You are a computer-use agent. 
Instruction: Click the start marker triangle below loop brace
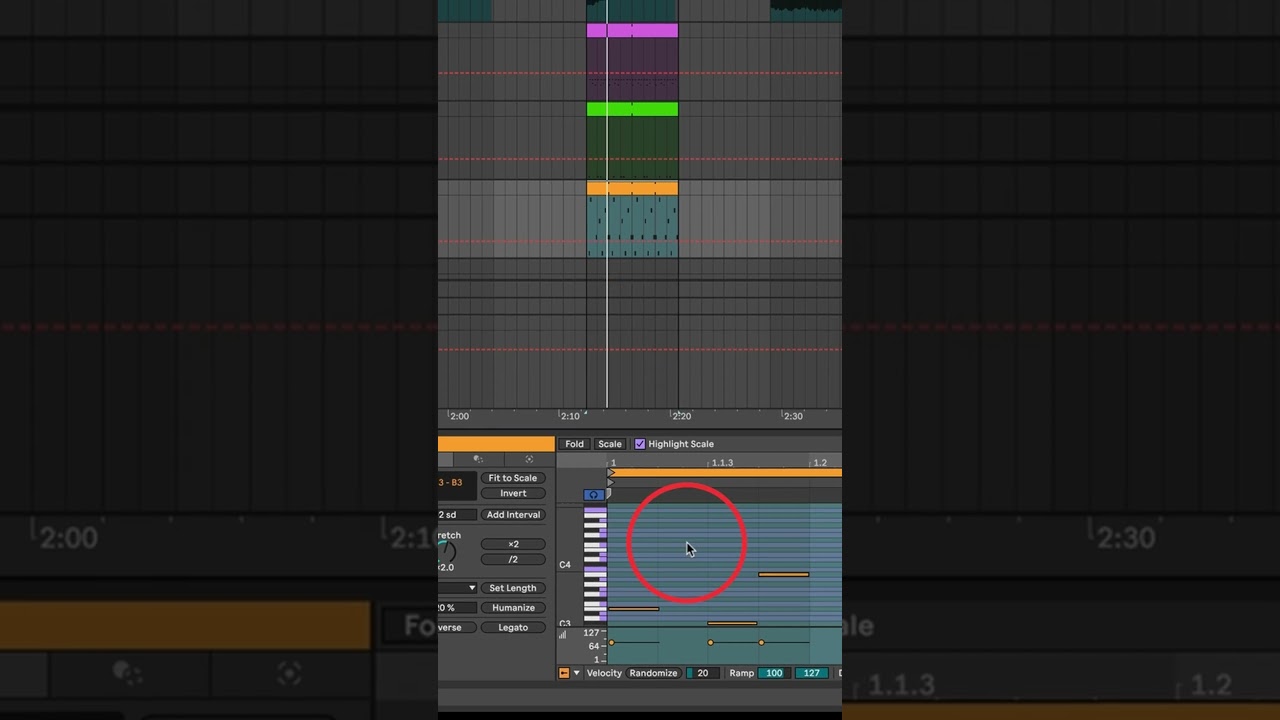click(611, 482)
